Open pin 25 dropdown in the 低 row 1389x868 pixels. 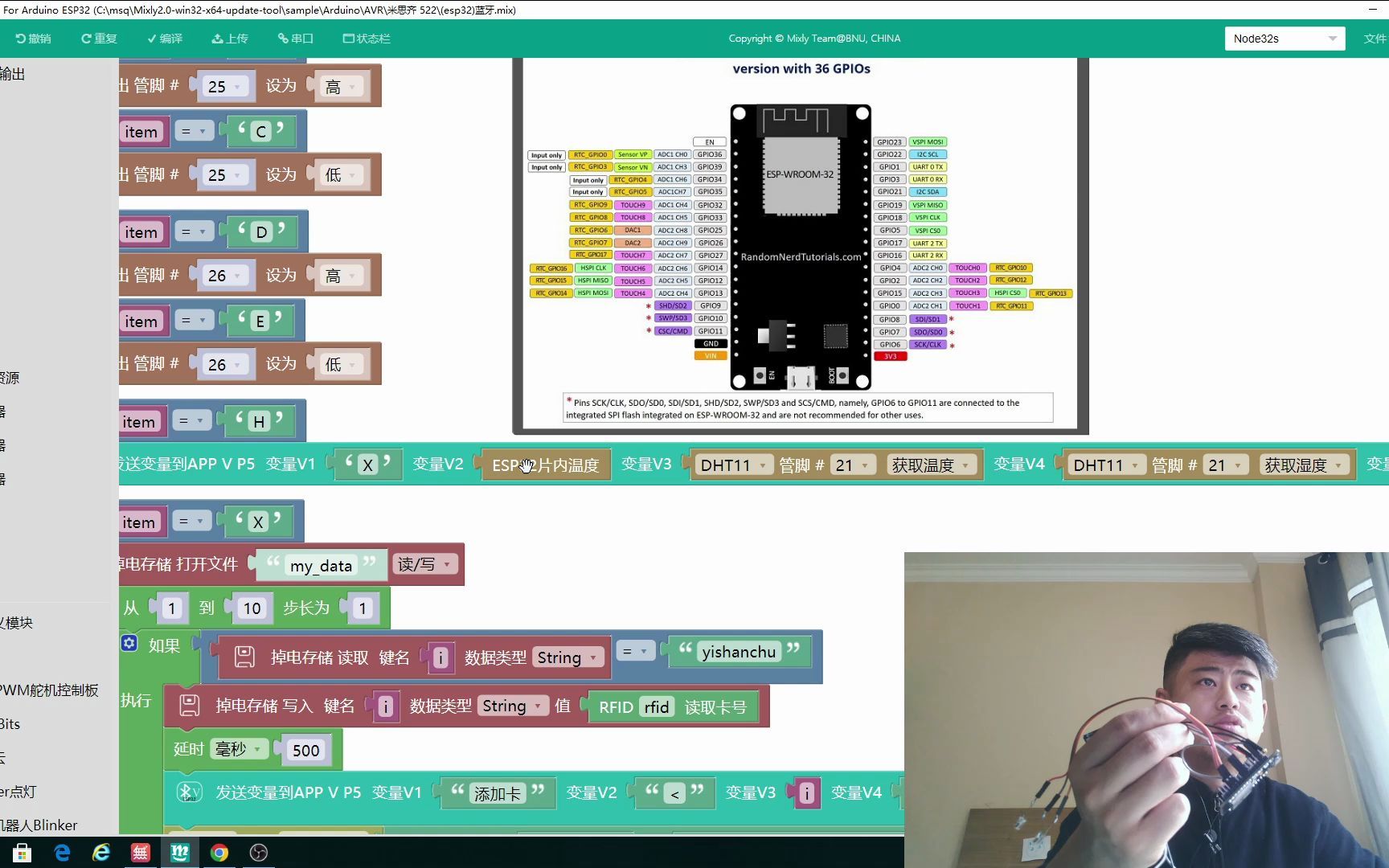coord(224,174)
